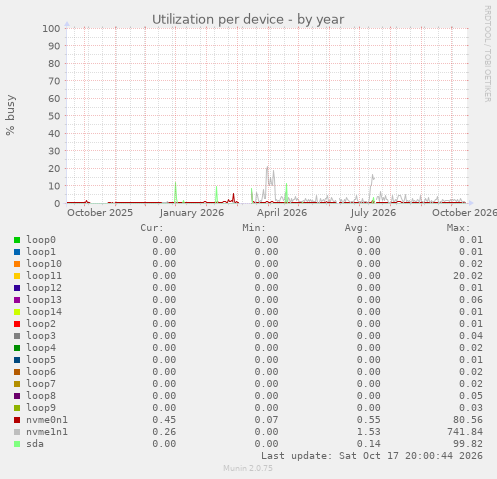The image size is (497, 479).
Task: Click the loop10 orange color swatch
Action: tap(17, 264)
